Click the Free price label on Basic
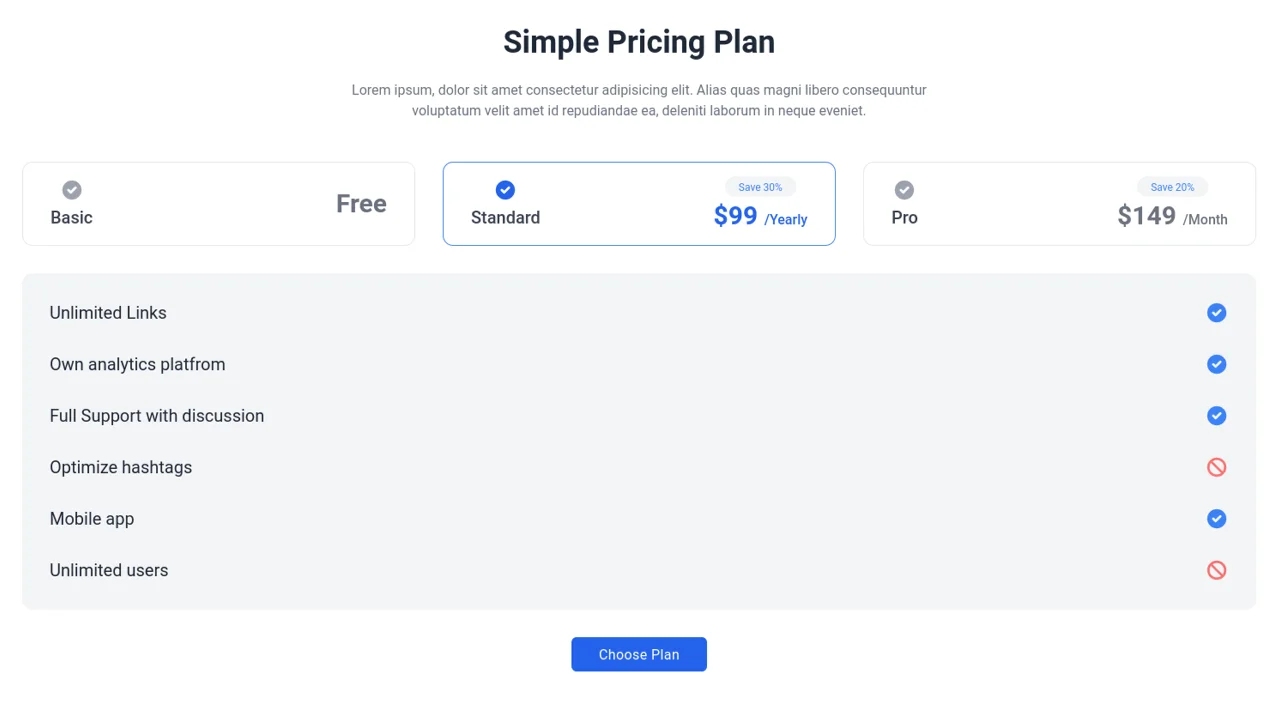 click(361, 203)
